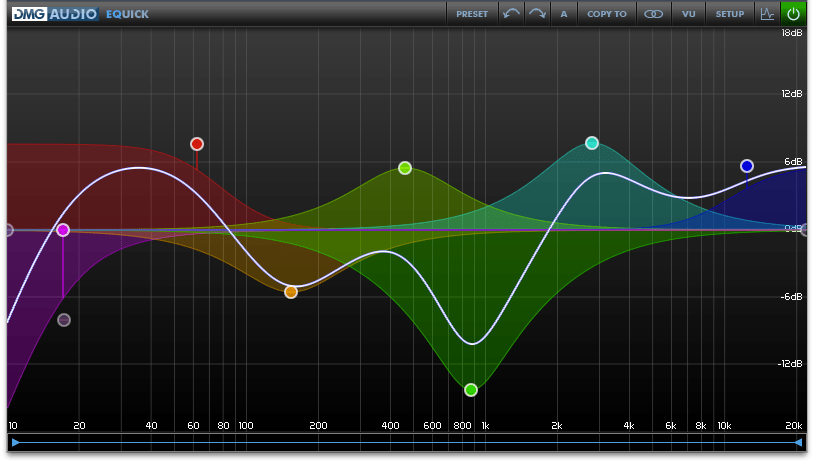Toggle the spectrum analyzer graph icon

click(767, 14)
